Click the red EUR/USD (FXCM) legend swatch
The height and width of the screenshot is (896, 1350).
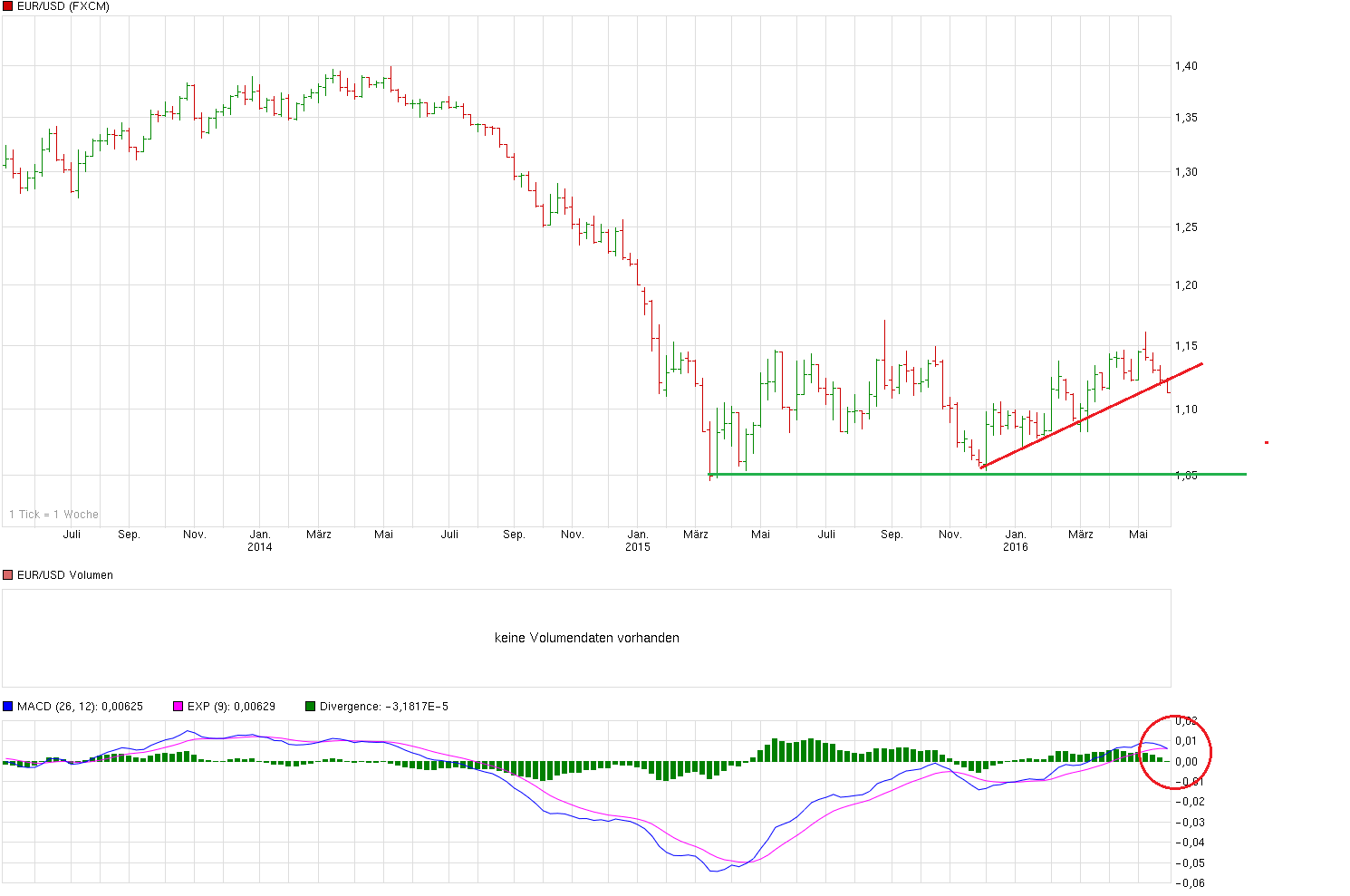pos(8,6)
